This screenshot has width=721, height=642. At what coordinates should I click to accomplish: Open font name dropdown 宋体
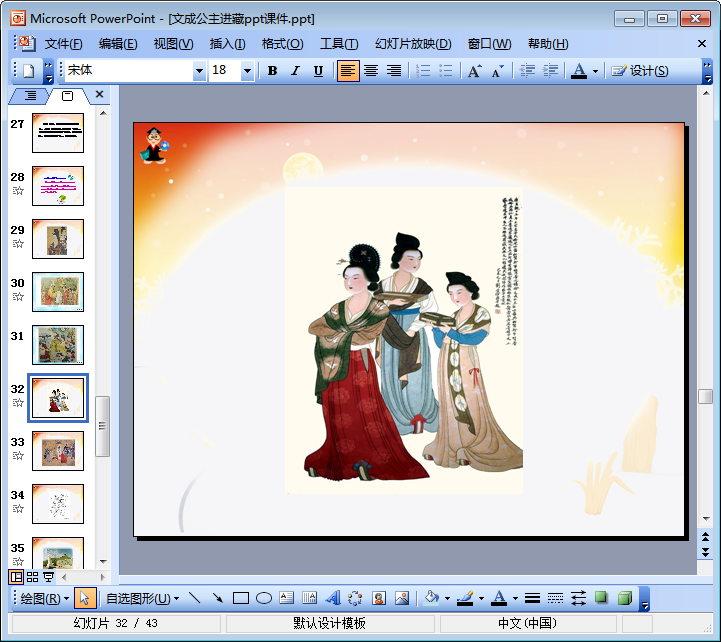pyautogui.click(x=199, y=71)
